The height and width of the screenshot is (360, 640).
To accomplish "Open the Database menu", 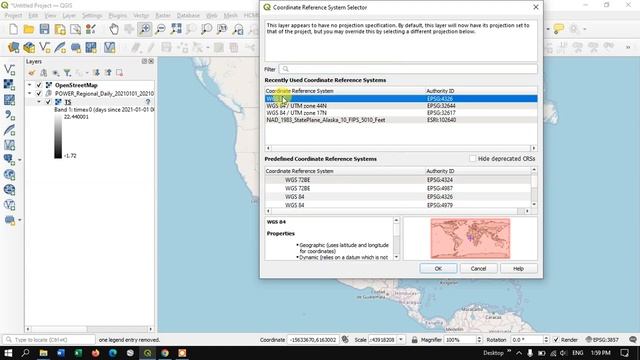I will point(188,16).
